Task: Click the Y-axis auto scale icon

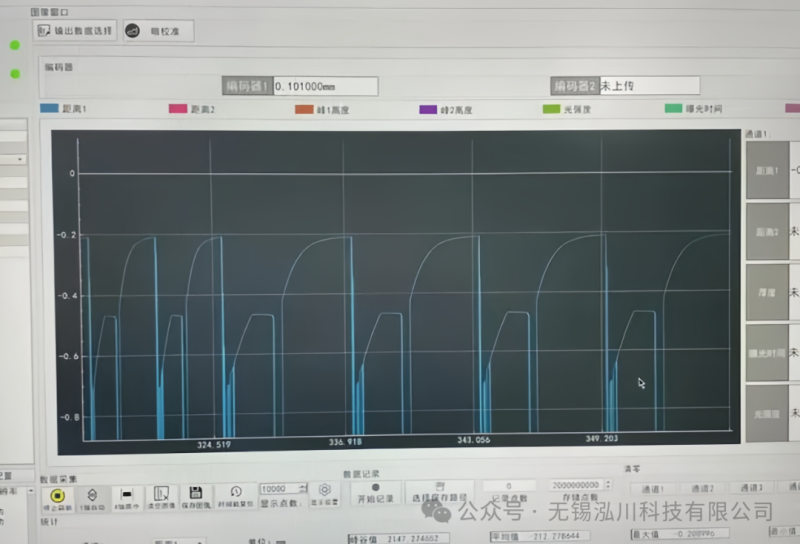Action: click(92, 494)
